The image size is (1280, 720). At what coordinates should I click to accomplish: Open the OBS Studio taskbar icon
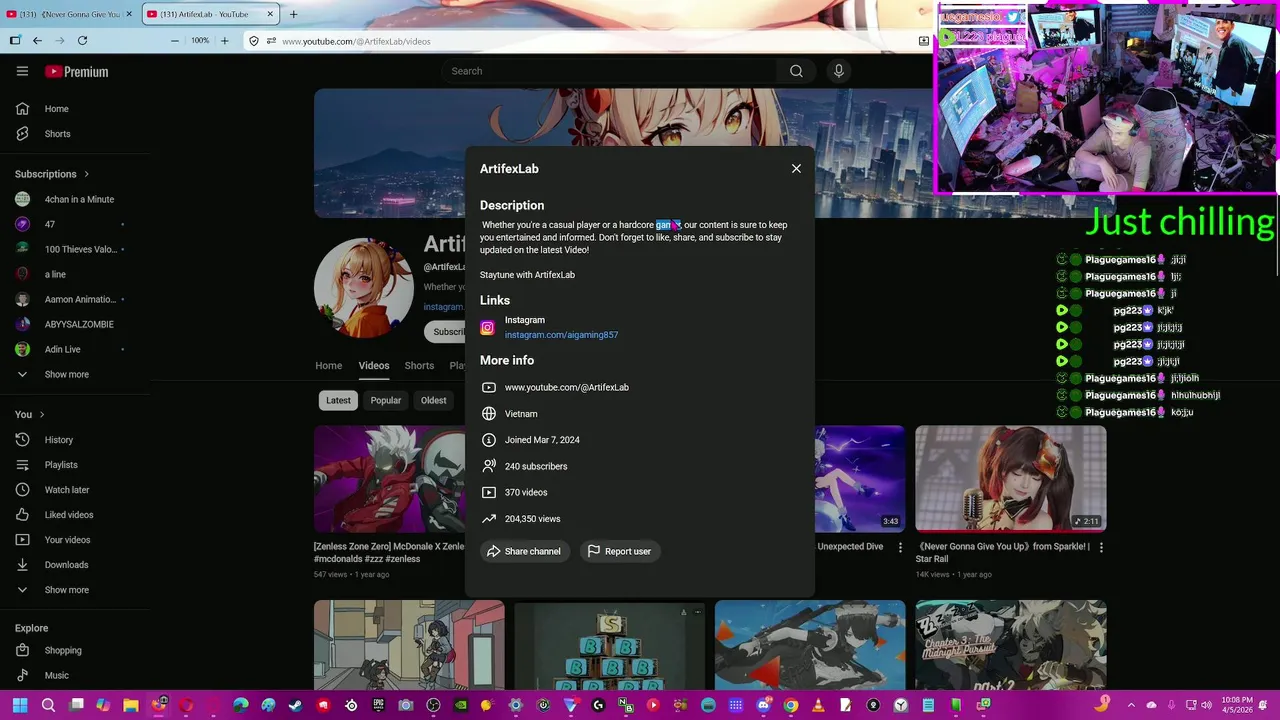tap(433, 705)
